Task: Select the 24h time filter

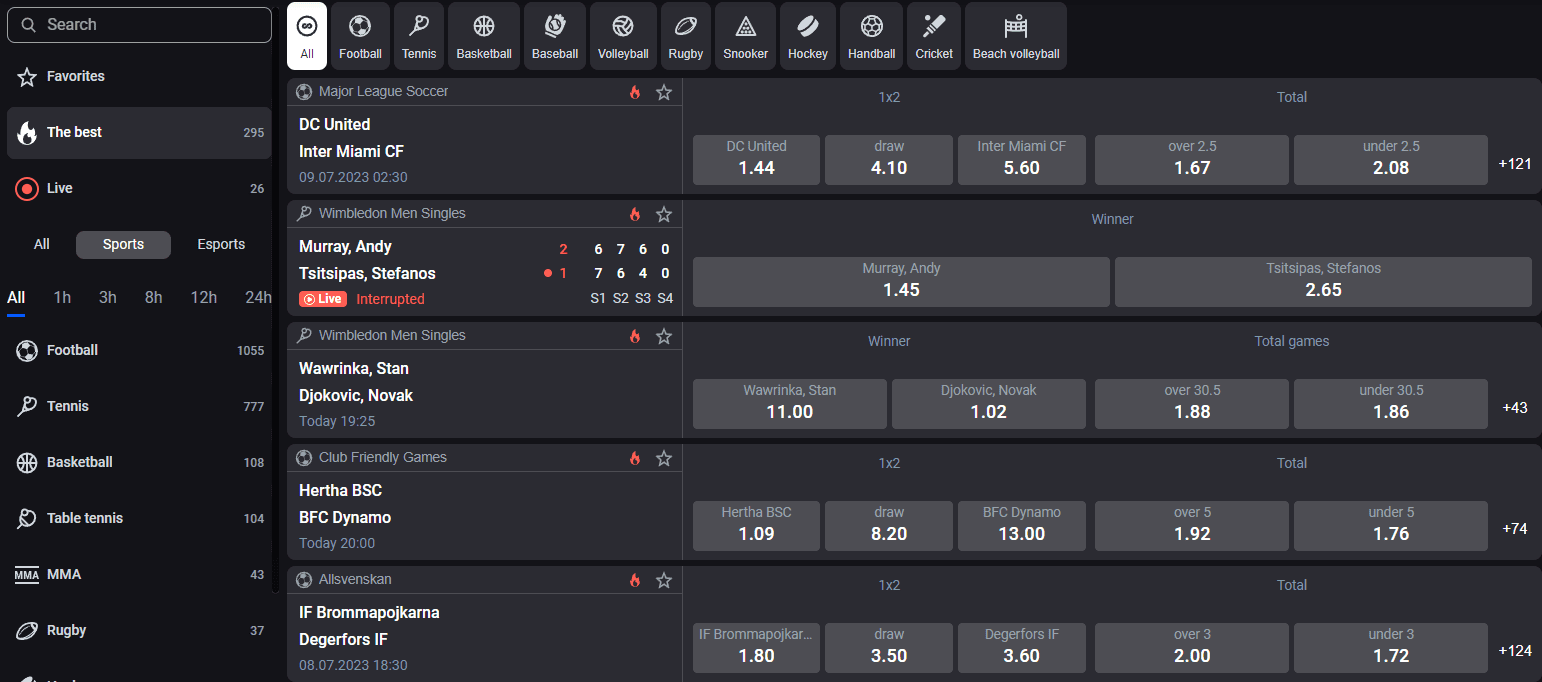Action: pyautogui.click(x=258, y=297)
